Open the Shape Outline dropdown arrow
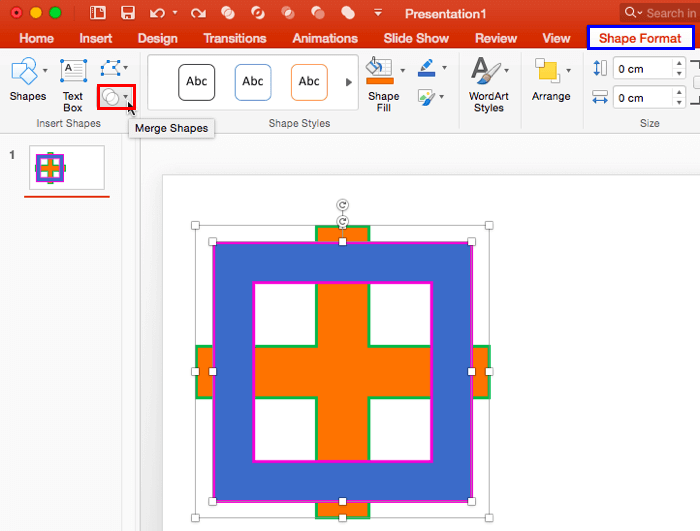 [x=444, y=68]
